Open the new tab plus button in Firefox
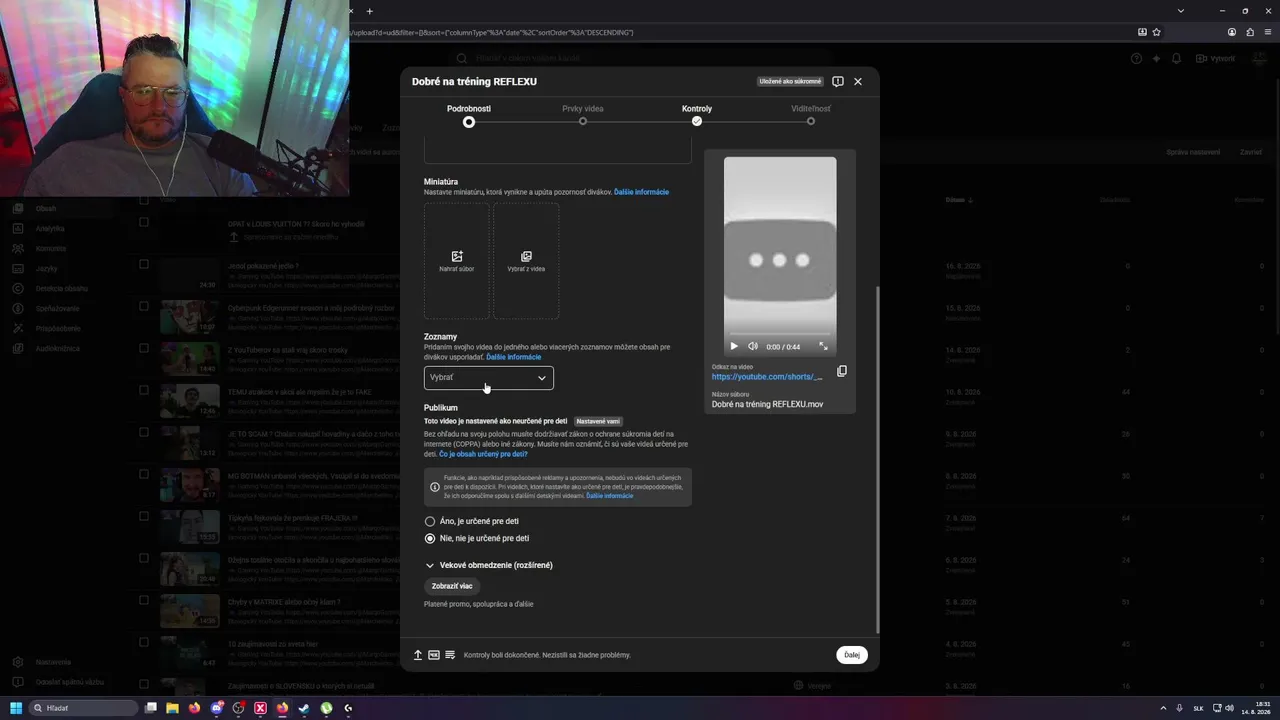Viewport: 1280px width, 720px height. (369, 11)
